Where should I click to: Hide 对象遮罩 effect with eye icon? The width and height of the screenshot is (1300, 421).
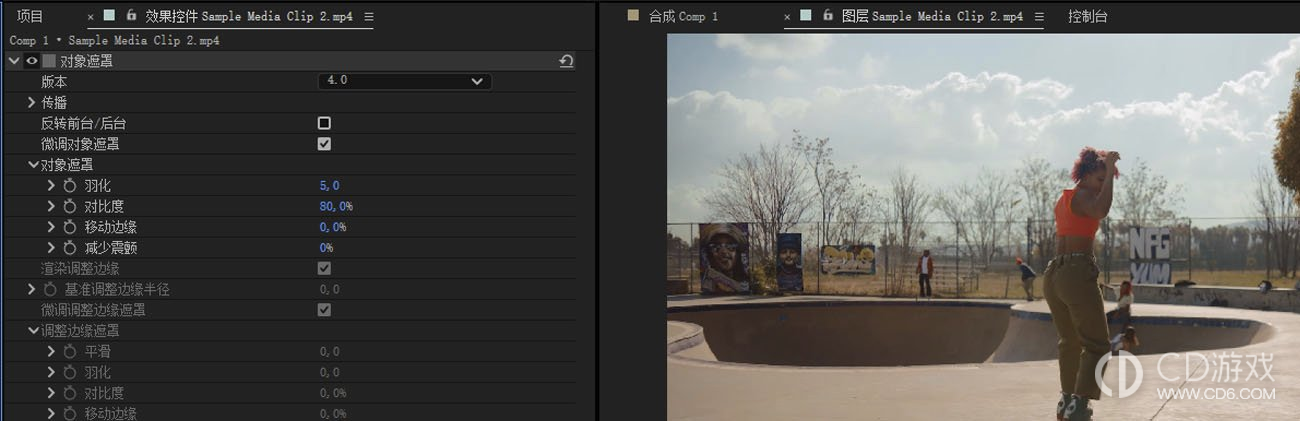31,61
